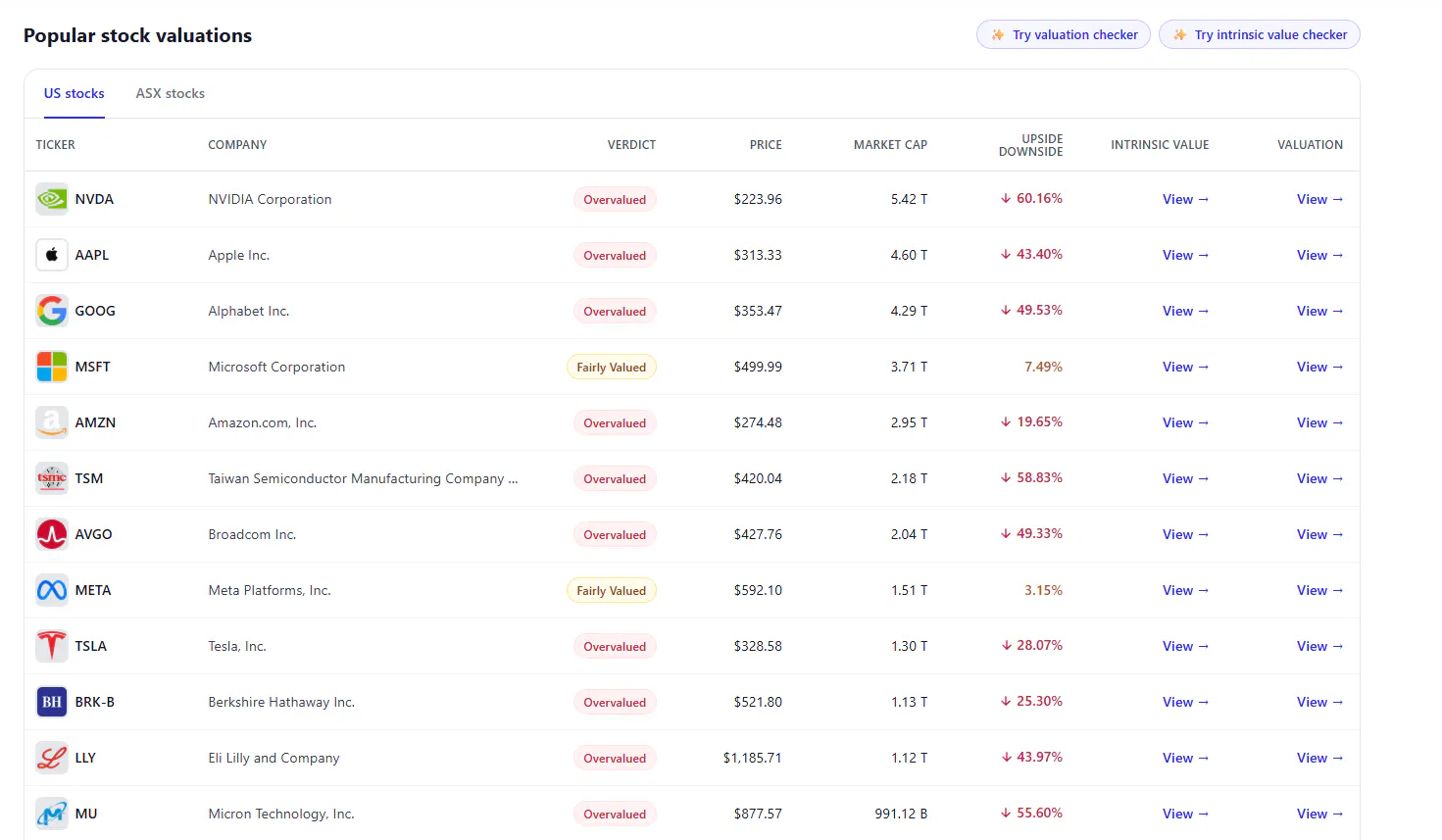View intrinsic value for Microsoft
This screenshot has height=840, width=1442.
coord(1185,367)
